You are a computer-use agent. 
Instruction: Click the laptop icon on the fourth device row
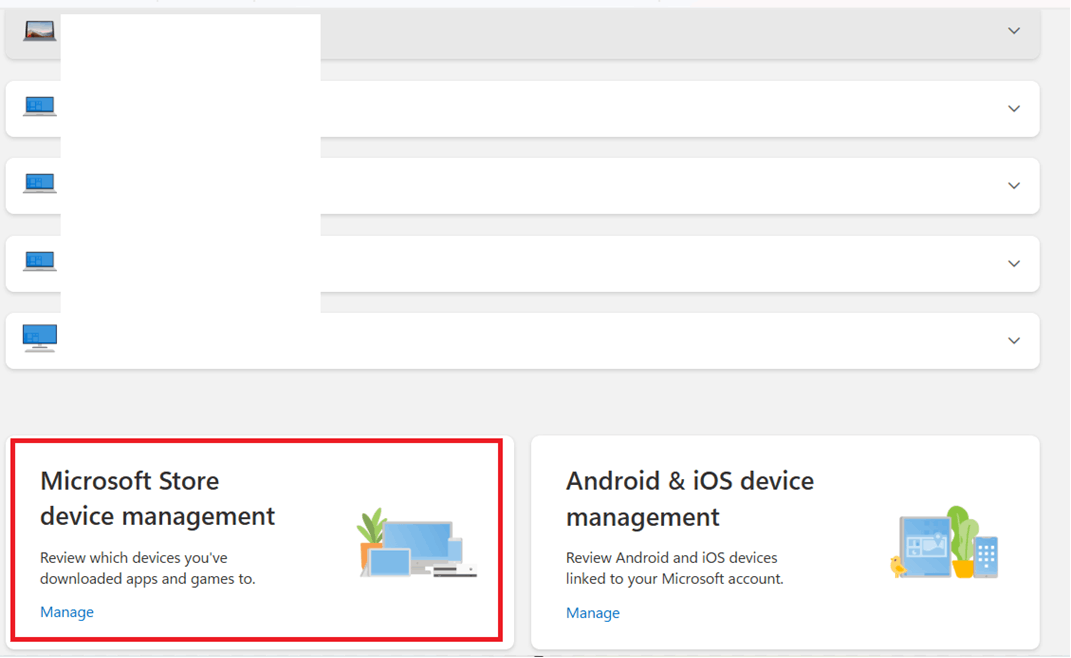point(39,262)
